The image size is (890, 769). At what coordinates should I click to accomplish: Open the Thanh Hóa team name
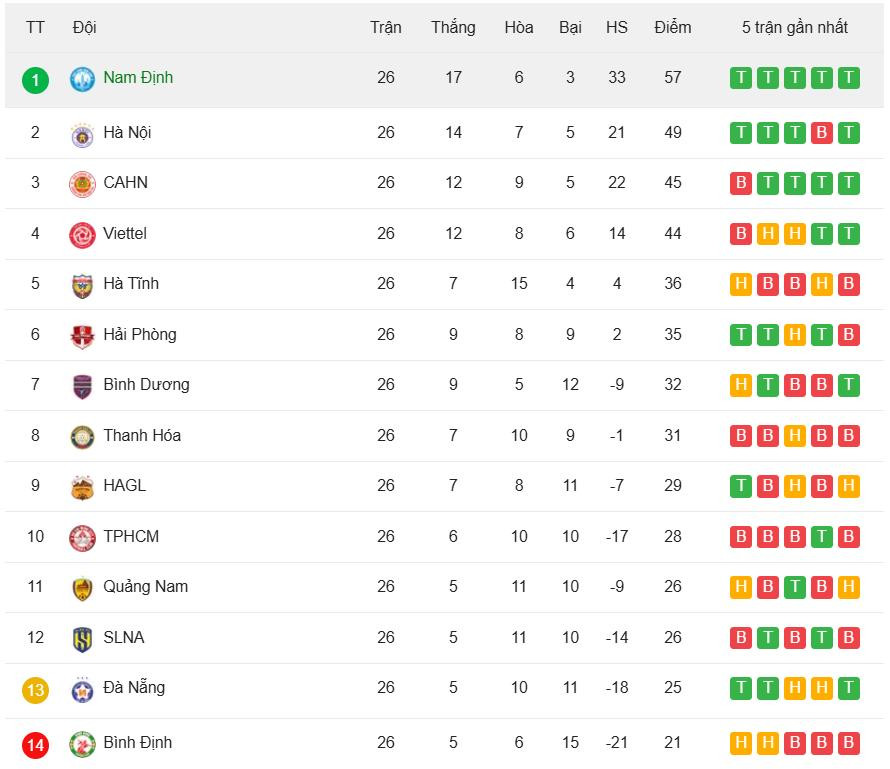[142, 436]
